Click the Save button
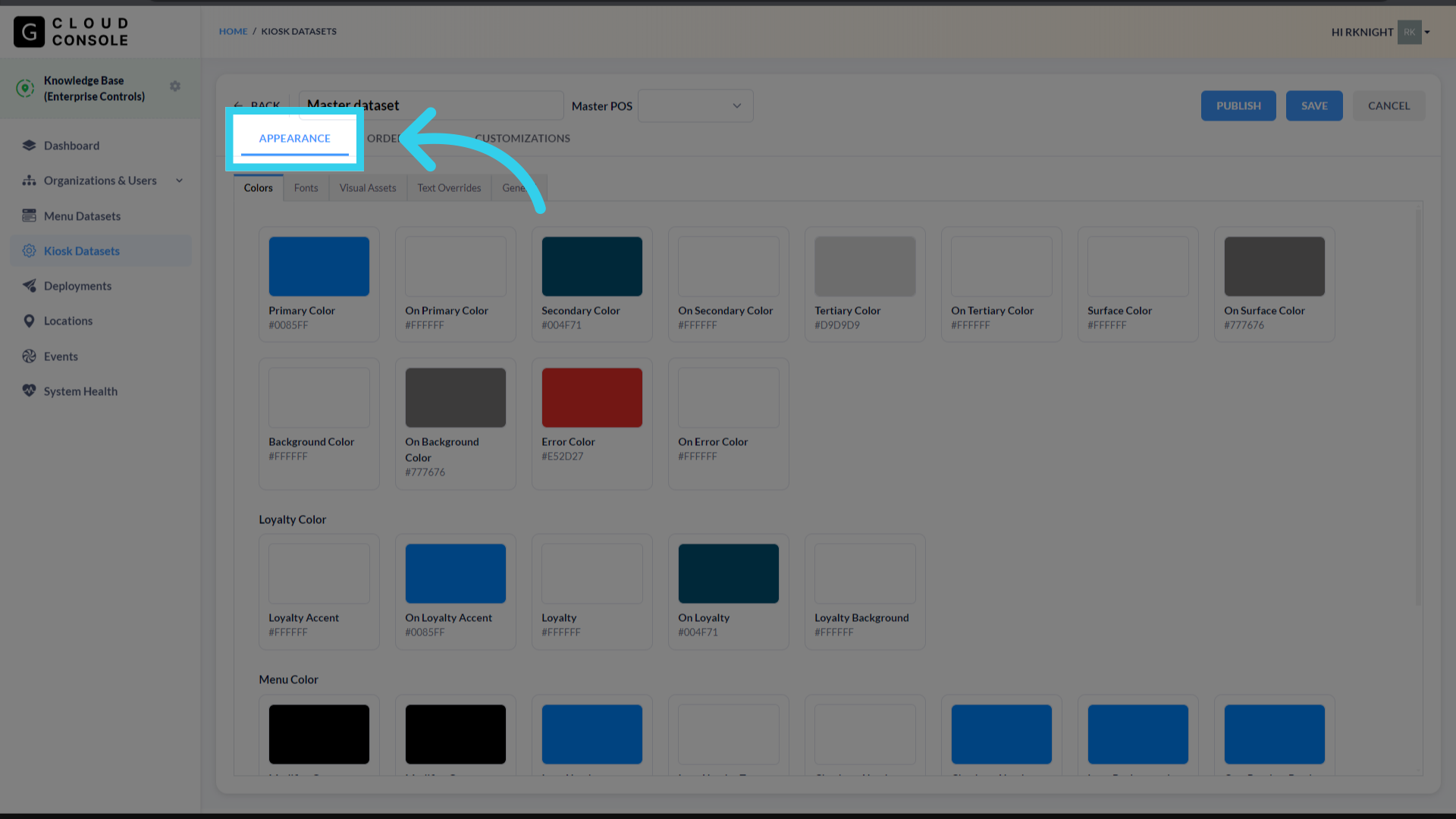The image size is (1456, 819). point(1314,106)
